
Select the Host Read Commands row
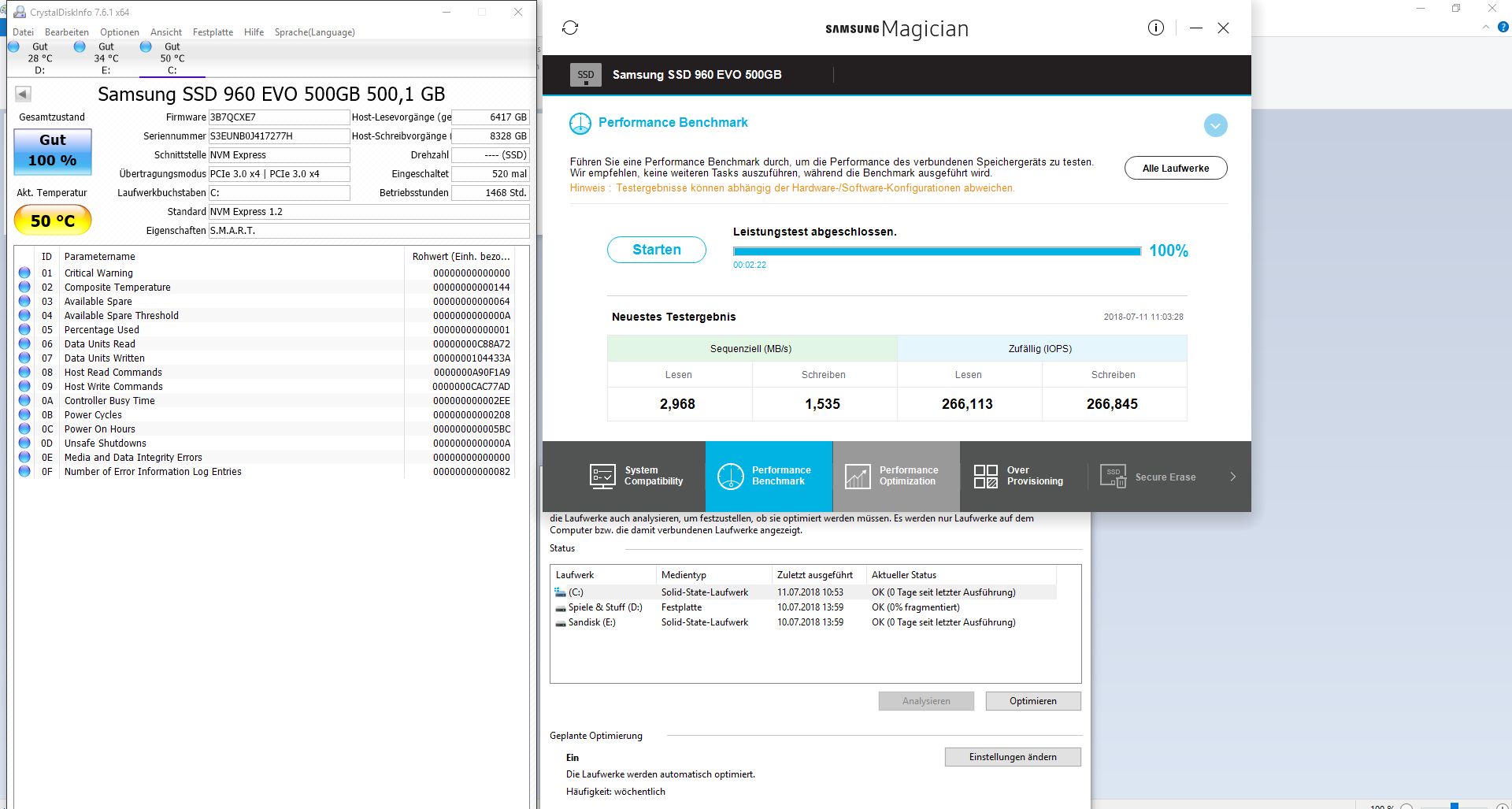coord(265,373)
